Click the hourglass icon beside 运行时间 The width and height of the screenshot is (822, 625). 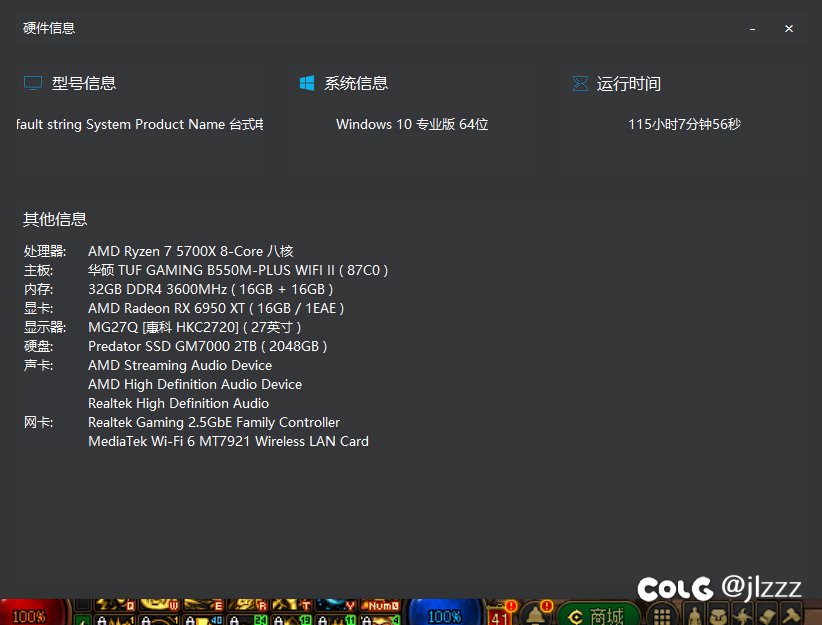(580, 83)
